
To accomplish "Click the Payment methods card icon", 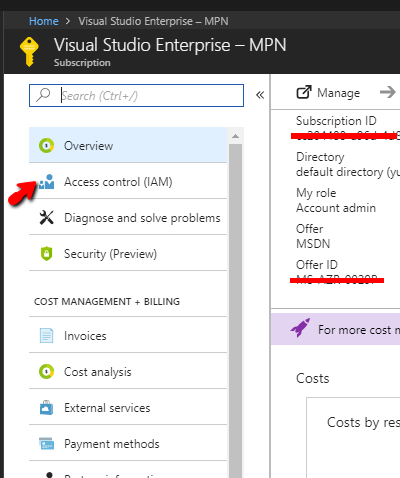I will coord(46,444).
